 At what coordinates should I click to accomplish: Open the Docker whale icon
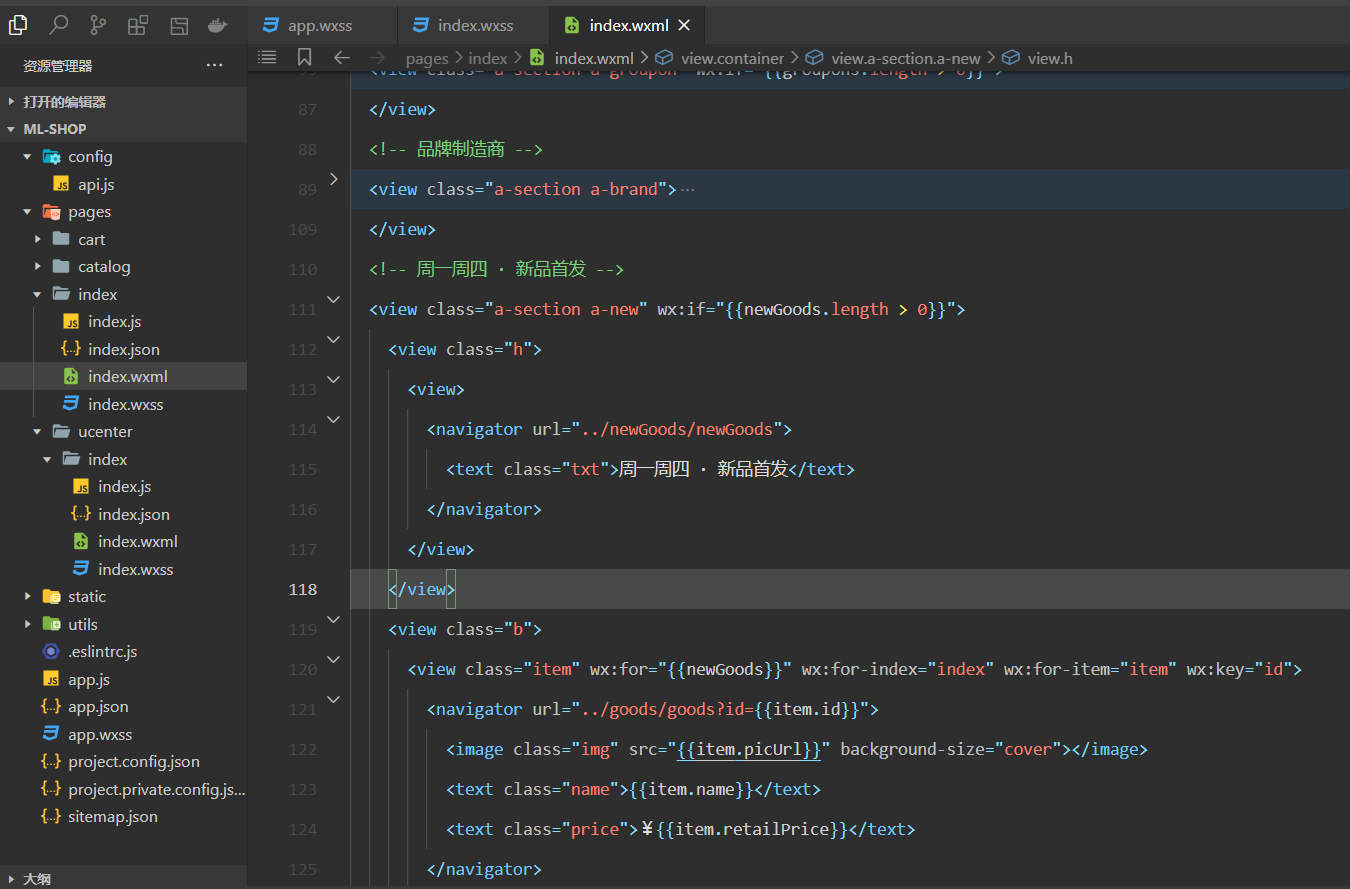[217, 25]
